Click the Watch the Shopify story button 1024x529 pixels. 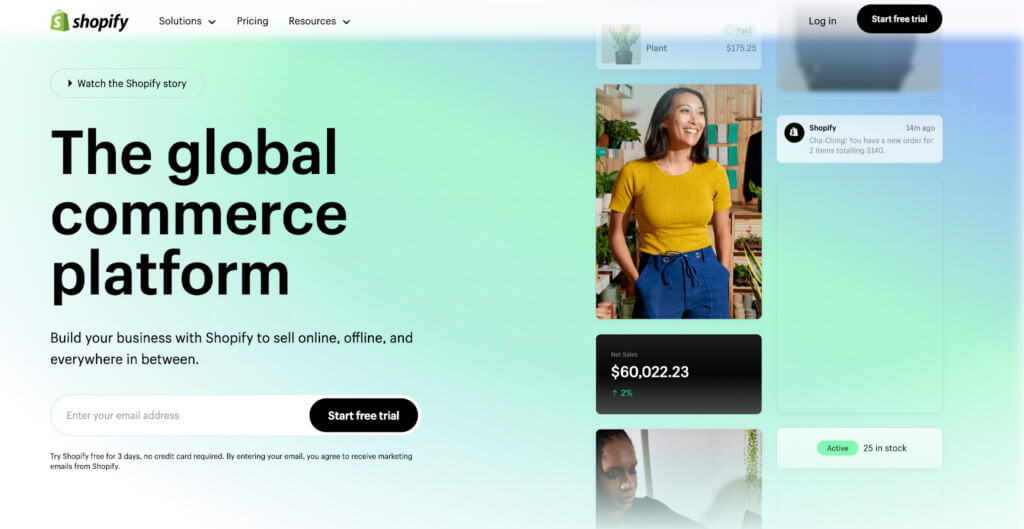pyautogui.click(x=127, y=83)
